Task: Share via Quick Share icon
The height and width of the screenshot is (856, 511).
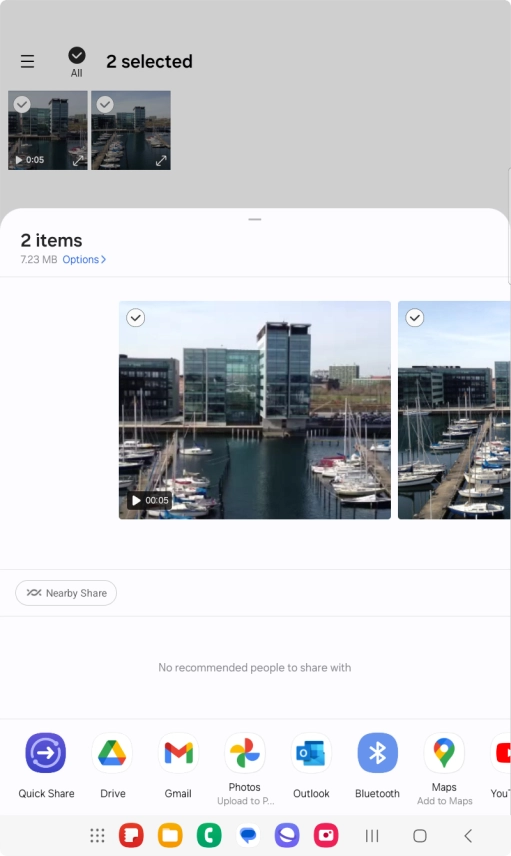Action: 46,753
